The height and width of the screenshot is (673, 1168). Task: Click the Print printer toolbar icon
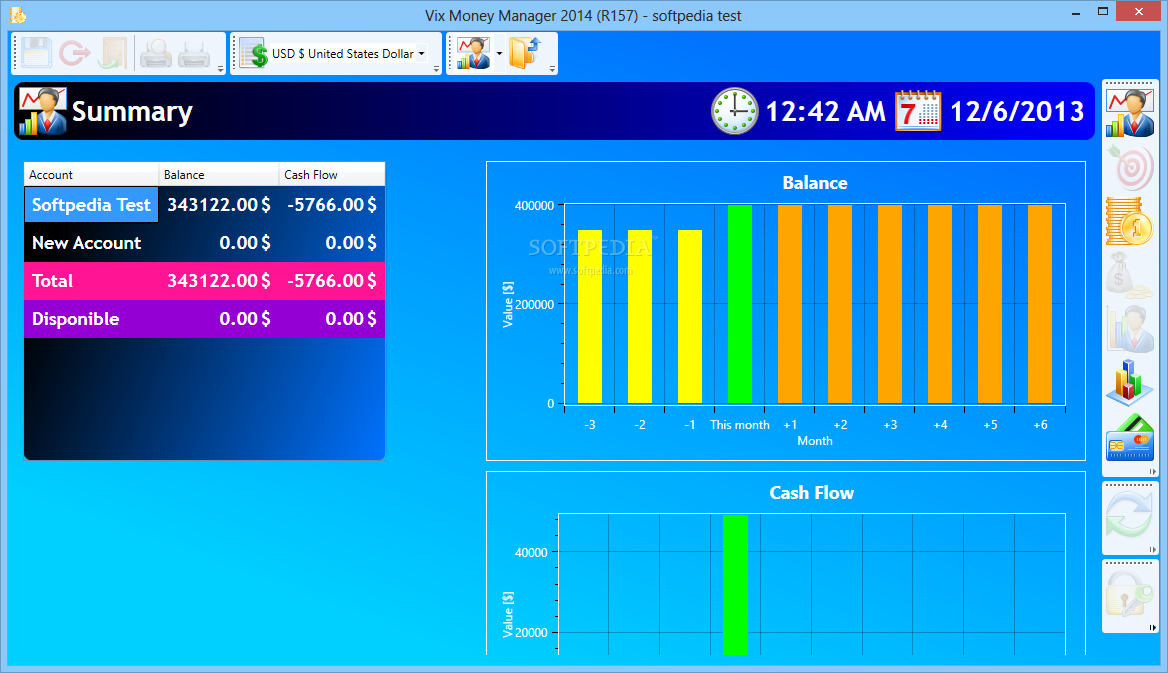tap(194, 53)
